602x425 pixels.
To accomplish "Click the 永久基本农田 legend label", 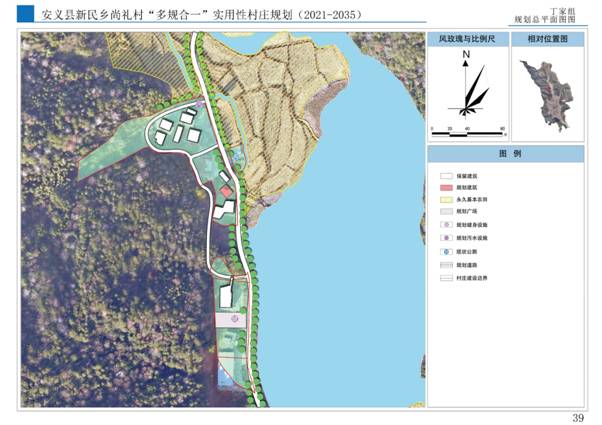I will point(471,200).
